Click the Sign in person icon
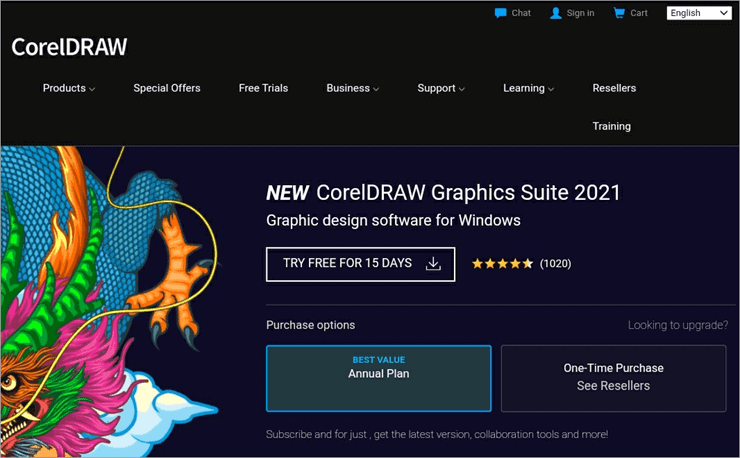The width and height of the screenshot is (740, 458). click(555, 13)
